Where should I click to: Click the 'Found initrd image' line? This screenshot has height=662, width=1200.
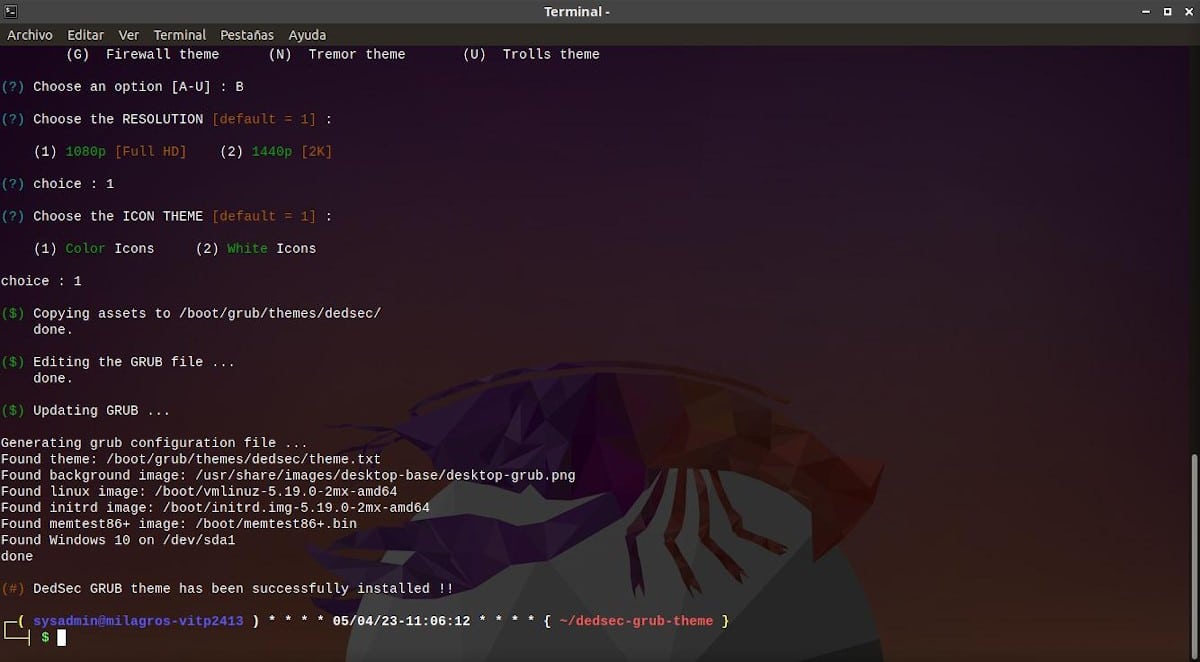tap(215, 507)
